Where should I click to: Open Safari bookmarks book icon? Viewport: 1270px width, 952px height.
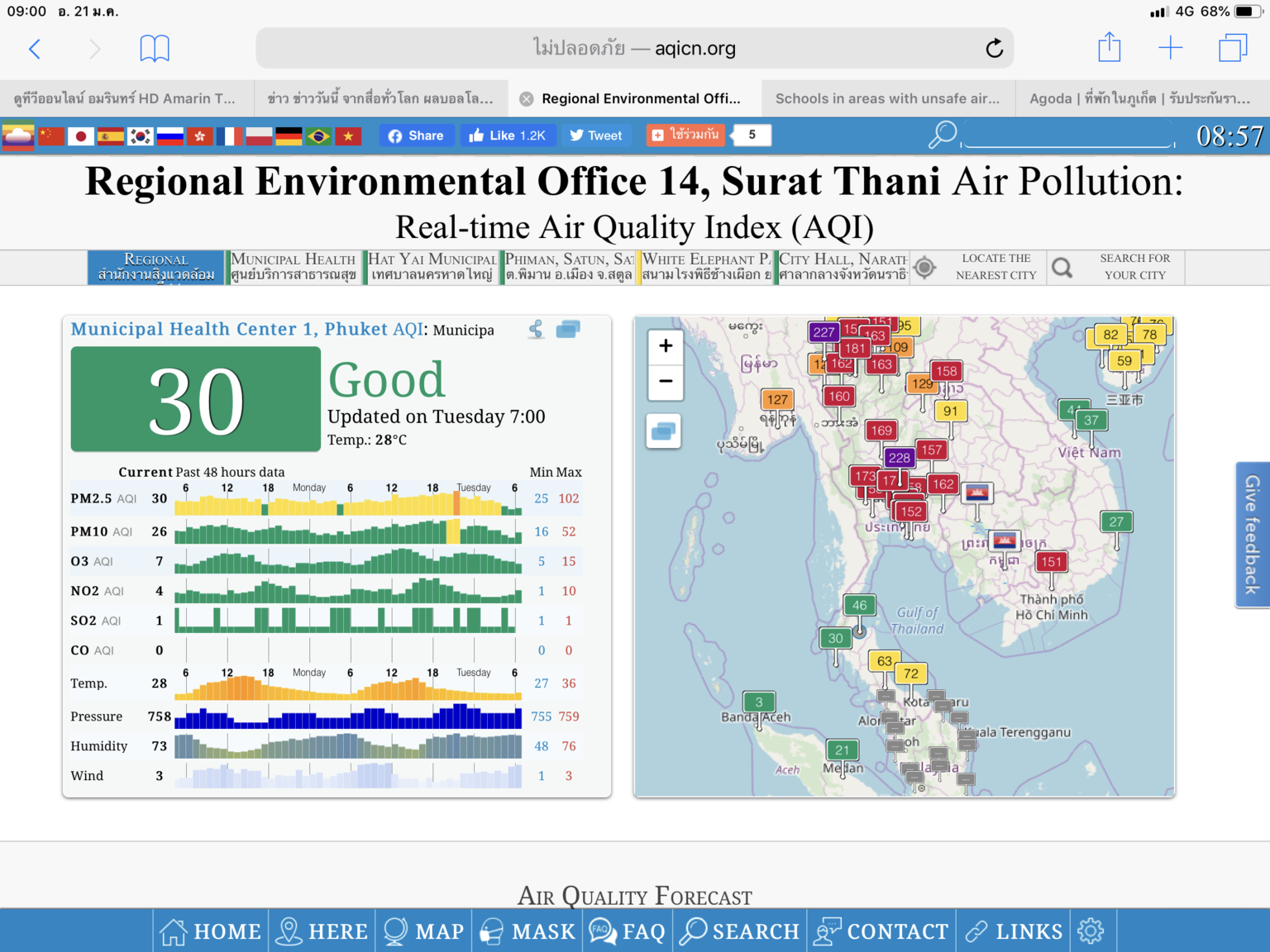pyautogui.click(x=155, y=49)
